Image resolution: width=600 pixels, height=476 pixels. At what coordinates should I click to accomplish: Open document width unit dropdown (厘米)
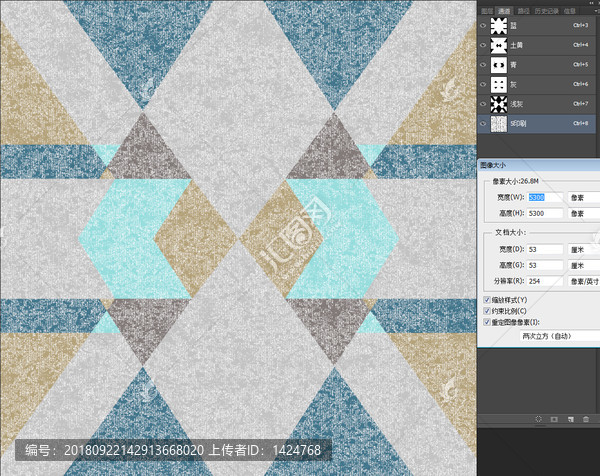[x=584, y=249]
